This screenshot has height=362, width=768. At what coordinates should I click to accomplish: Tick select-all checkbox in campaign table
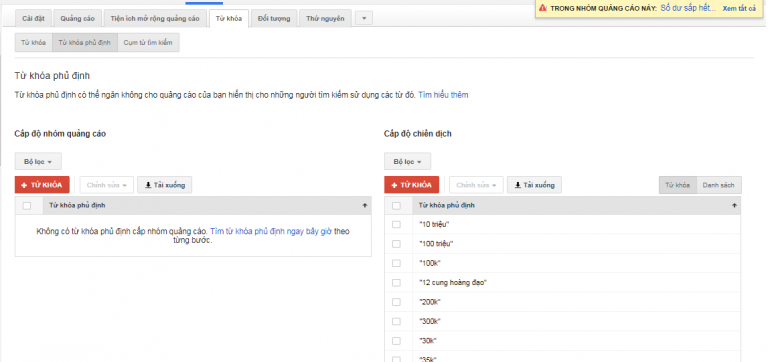tap(396, 206)
